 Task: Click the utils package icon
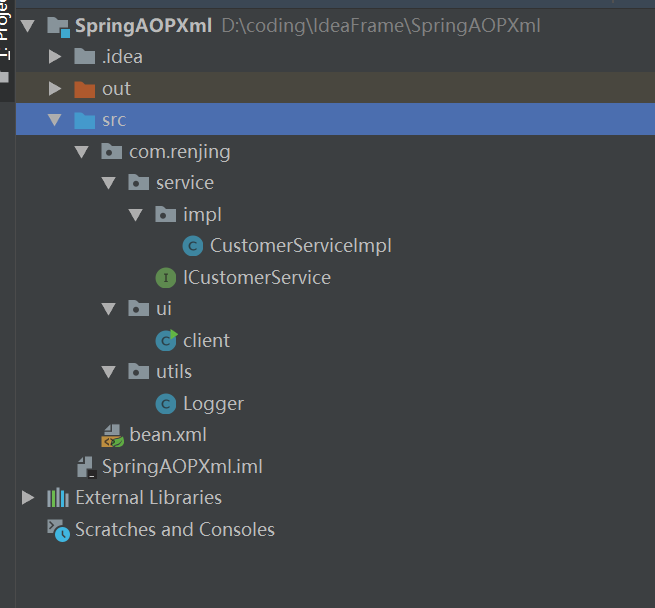click(x=139, y=371)
